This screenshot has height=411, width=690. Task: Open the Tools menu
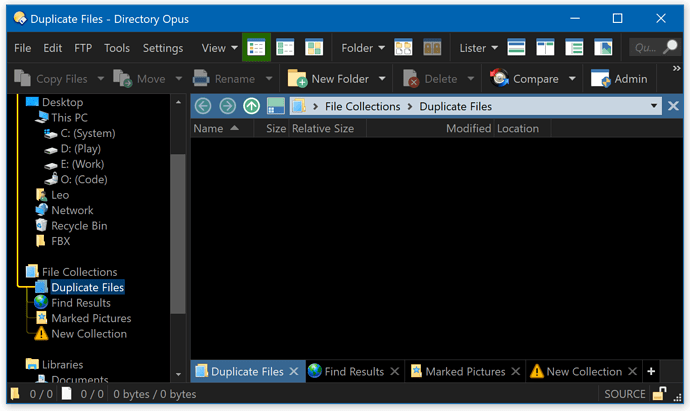pyautogui.click(x=117, y=48)
